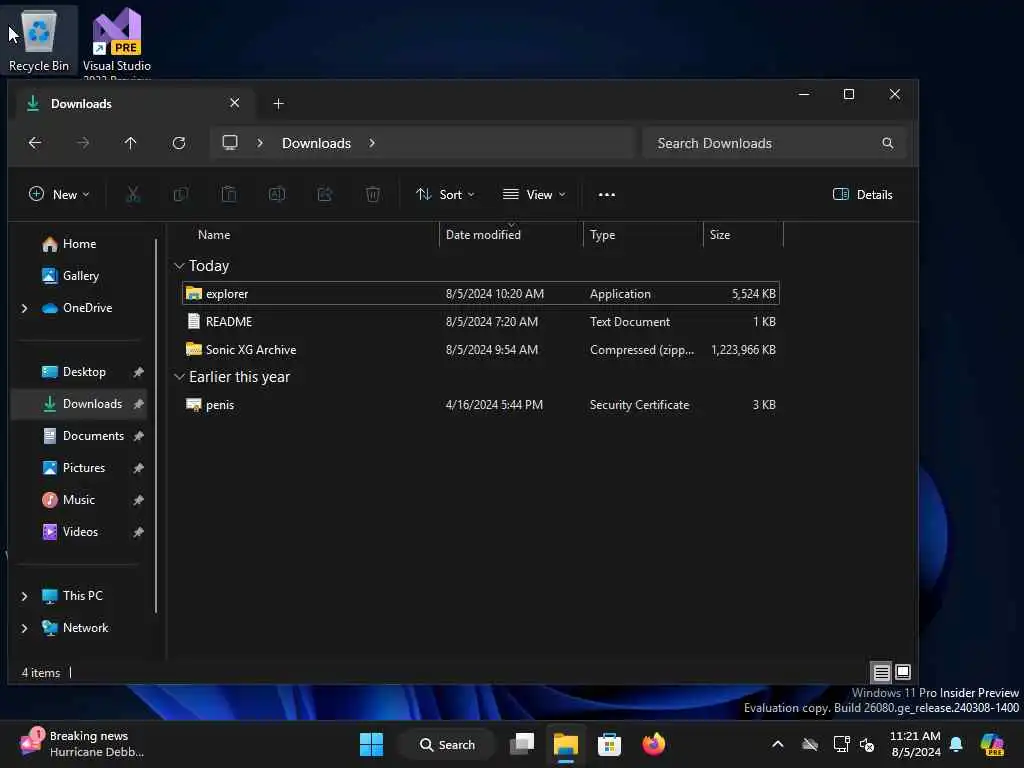The width and height of the screenshot is (1024, 768).
Task: Click the navigation pane scrollbar
Action: coord(157,426)
